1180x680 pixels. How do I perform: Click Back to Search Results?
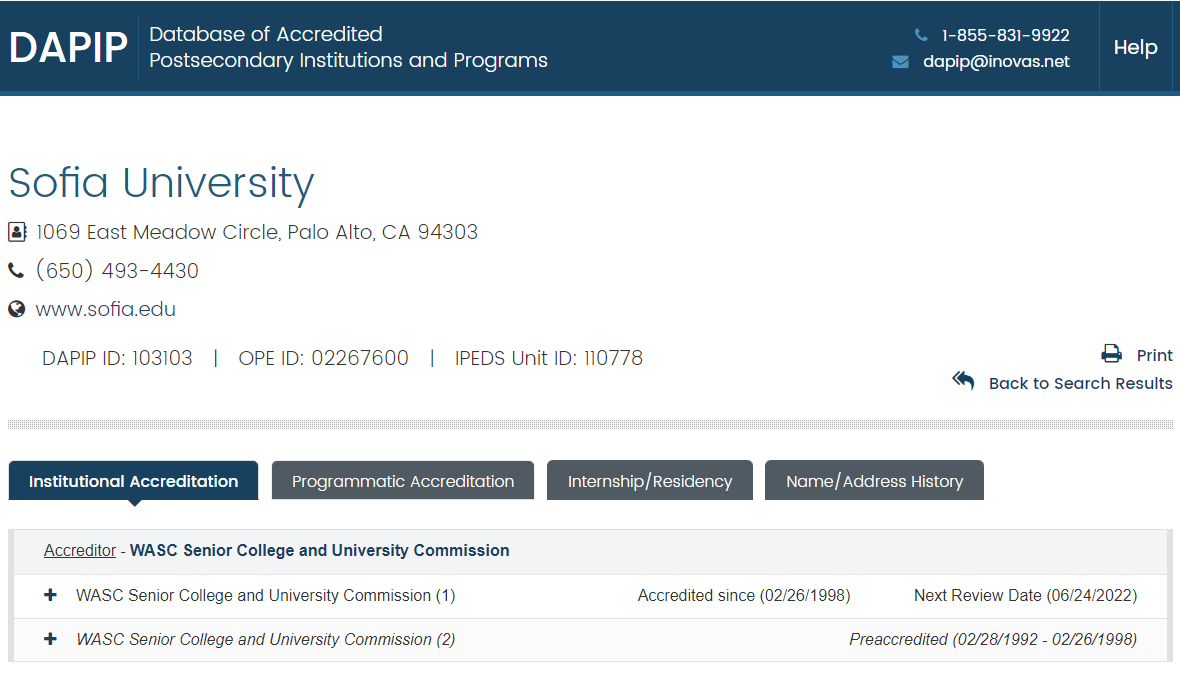coord(1080,383)
